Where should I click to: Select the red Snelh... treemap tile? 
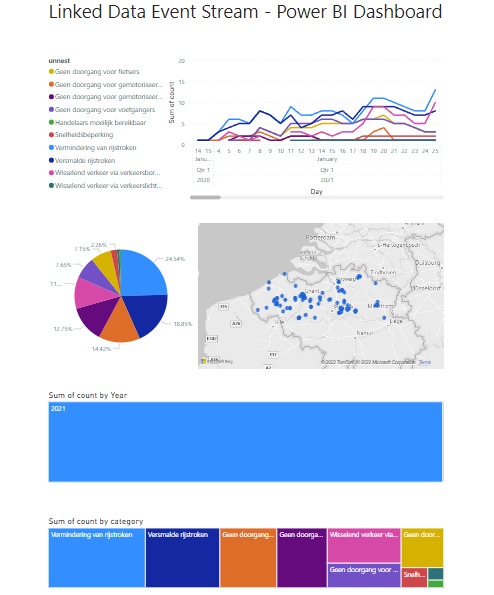414,578
